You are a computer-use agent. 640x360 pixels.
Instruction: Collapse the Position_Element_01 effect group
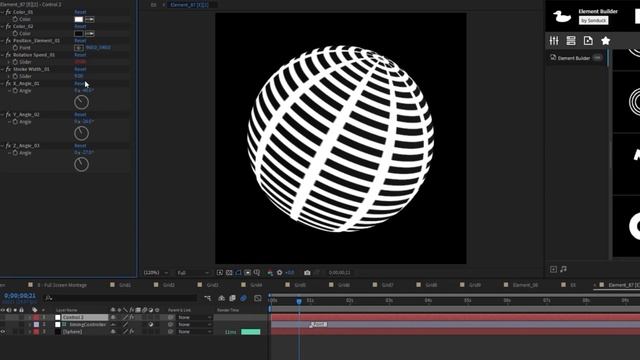(2, 41)
